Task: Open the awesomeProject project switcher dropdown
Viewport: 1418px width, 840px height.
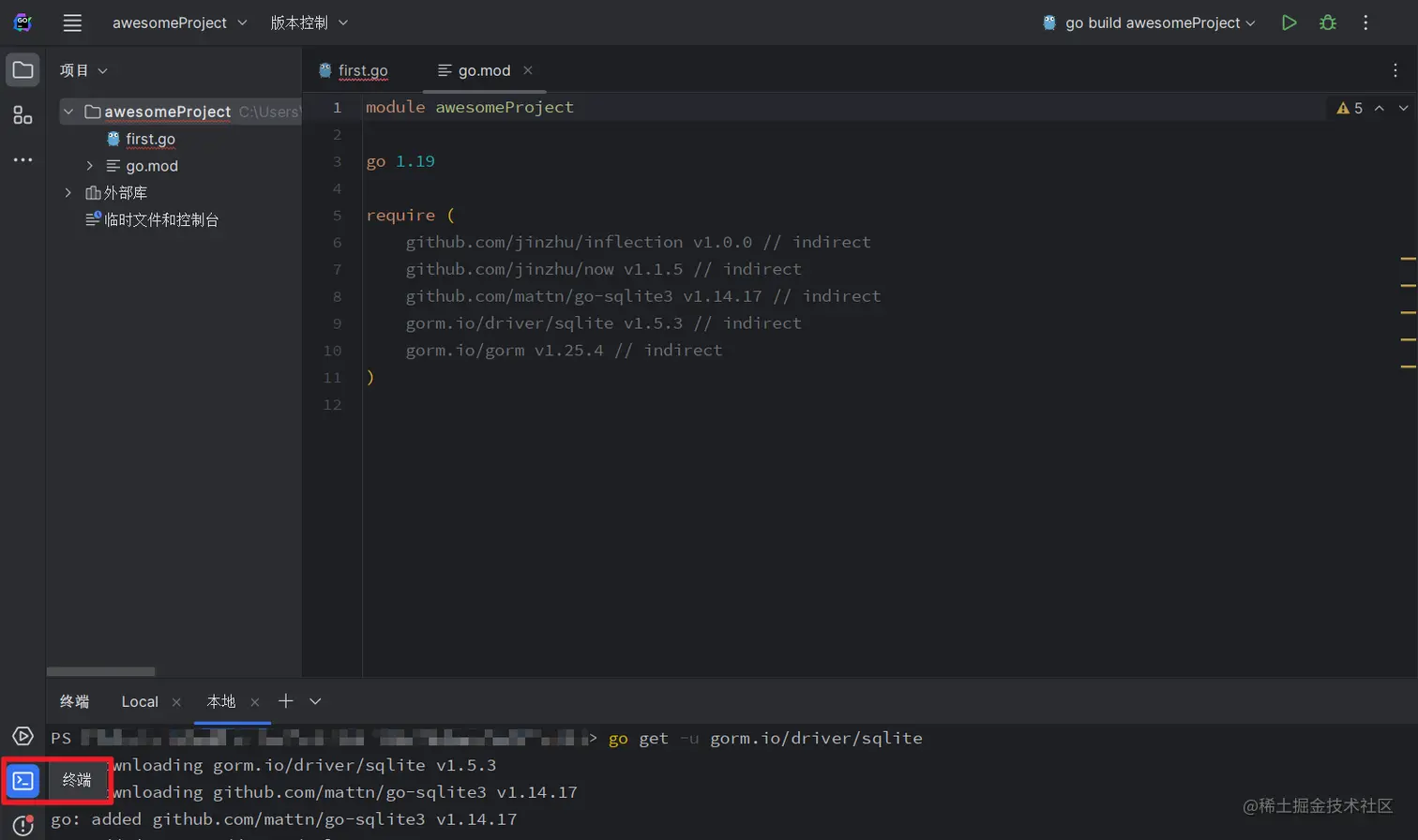Action: click(x=179, y=22)
